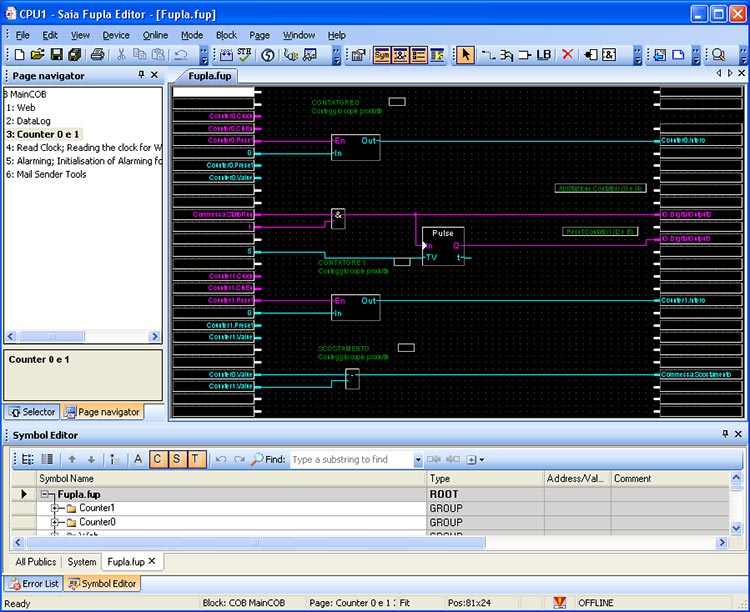Toggle the list view button

pyautogui.click(x=419, y=55)
